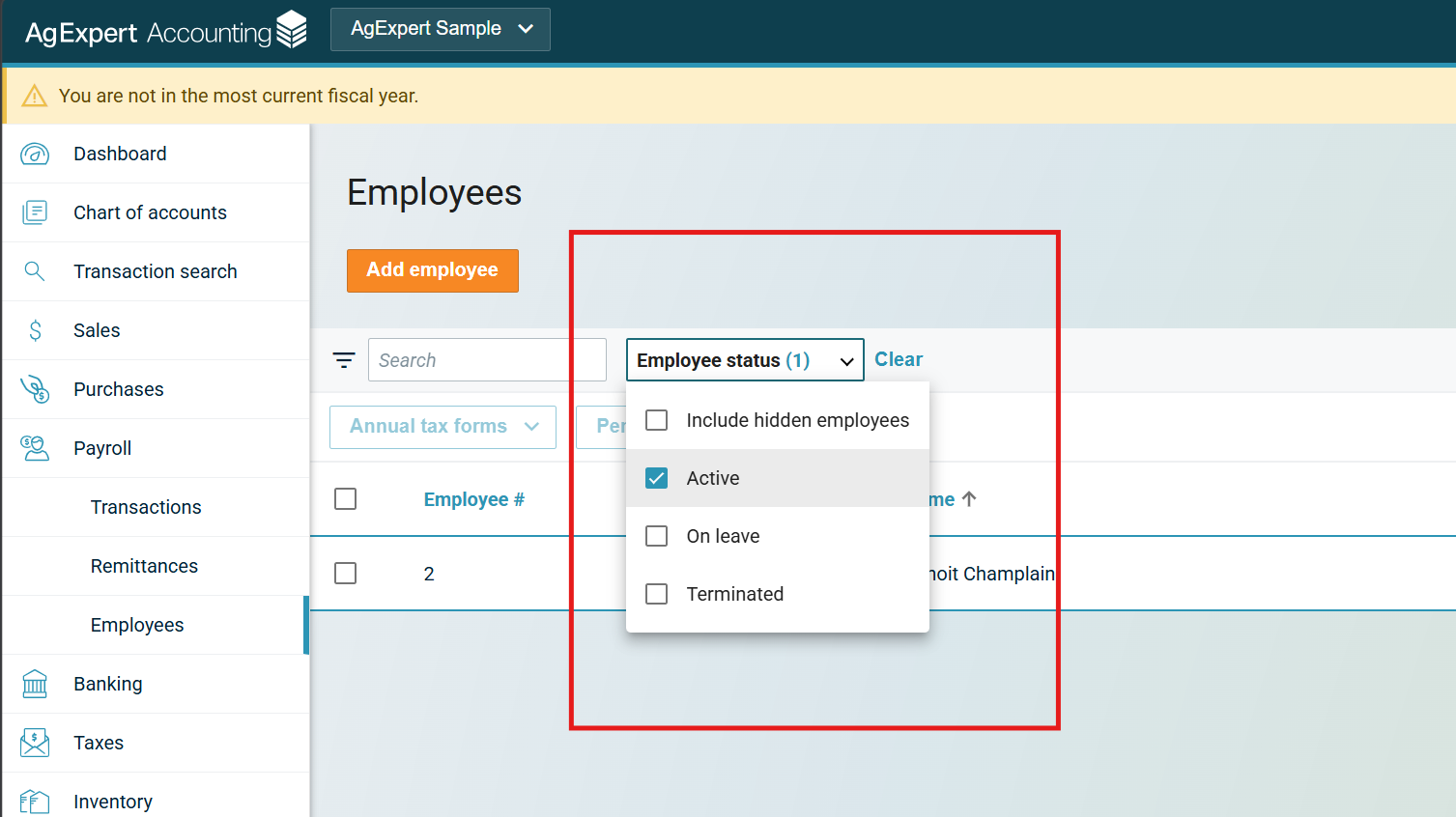Open Dashboard from the sidebar
This screenshot has height=817, width=1456.
pyautogui.click(x=156, y=154)
